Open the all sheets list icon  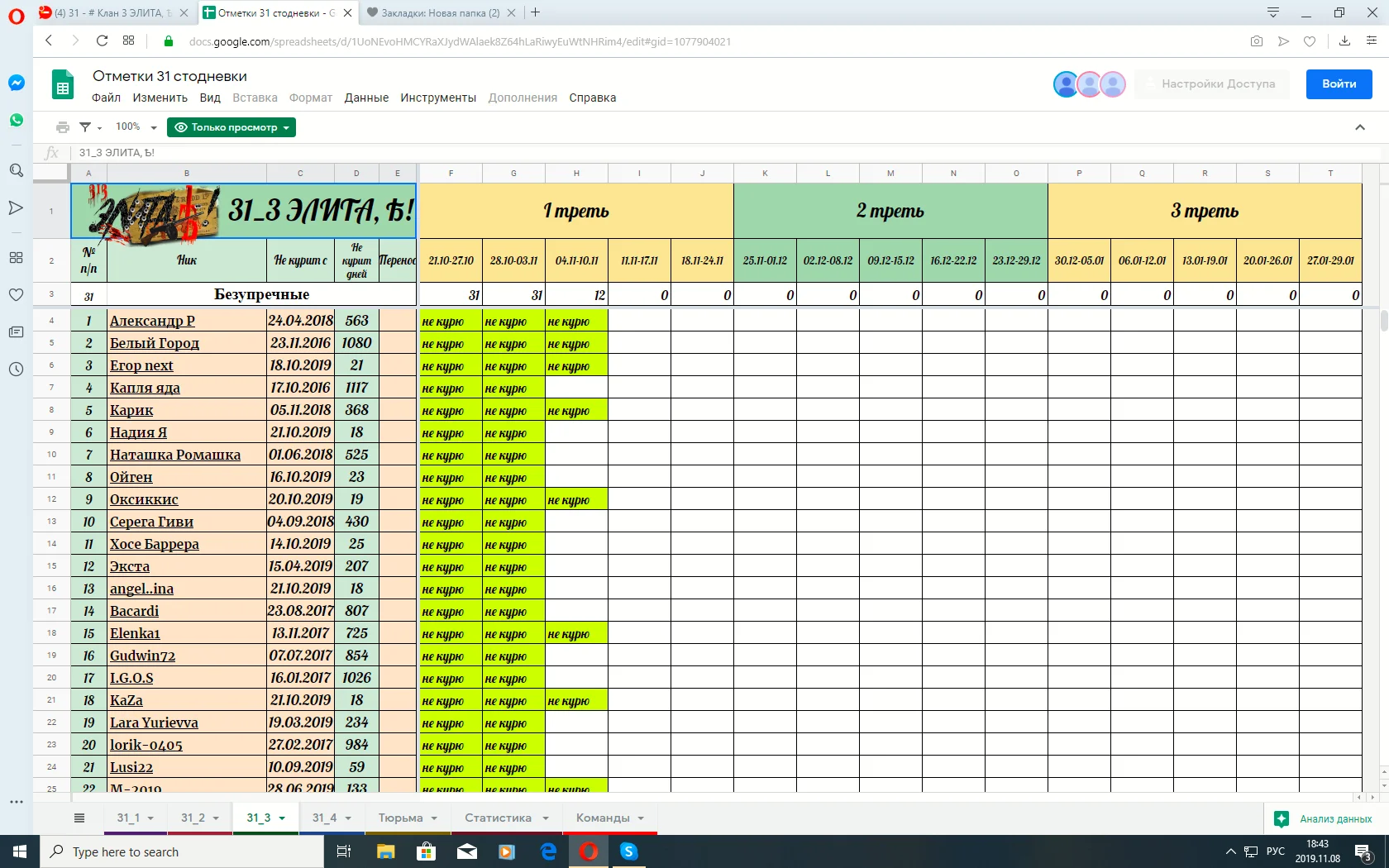(x=79, y=818)
